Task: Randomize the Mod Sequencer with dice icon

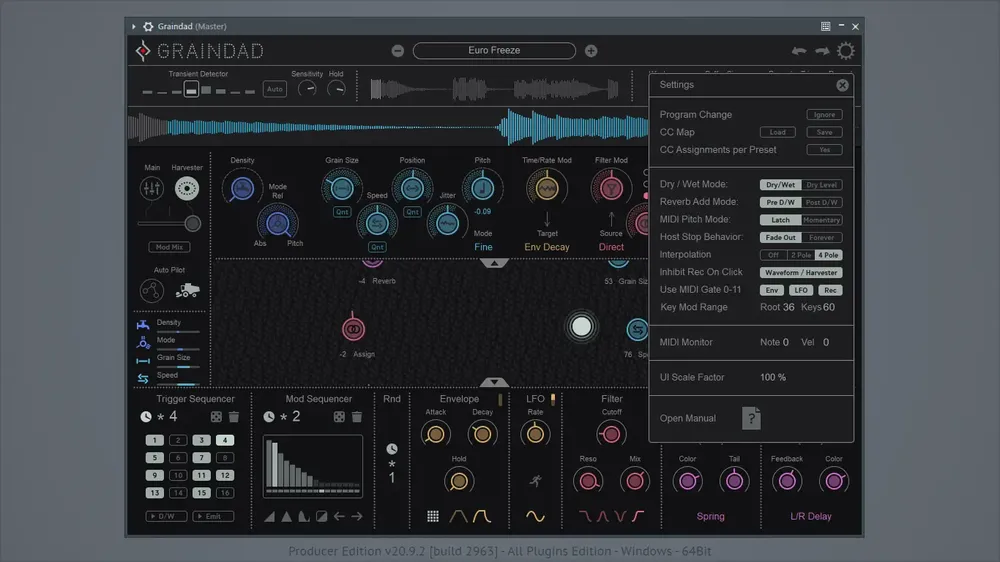Action: [x=339, y=417]
